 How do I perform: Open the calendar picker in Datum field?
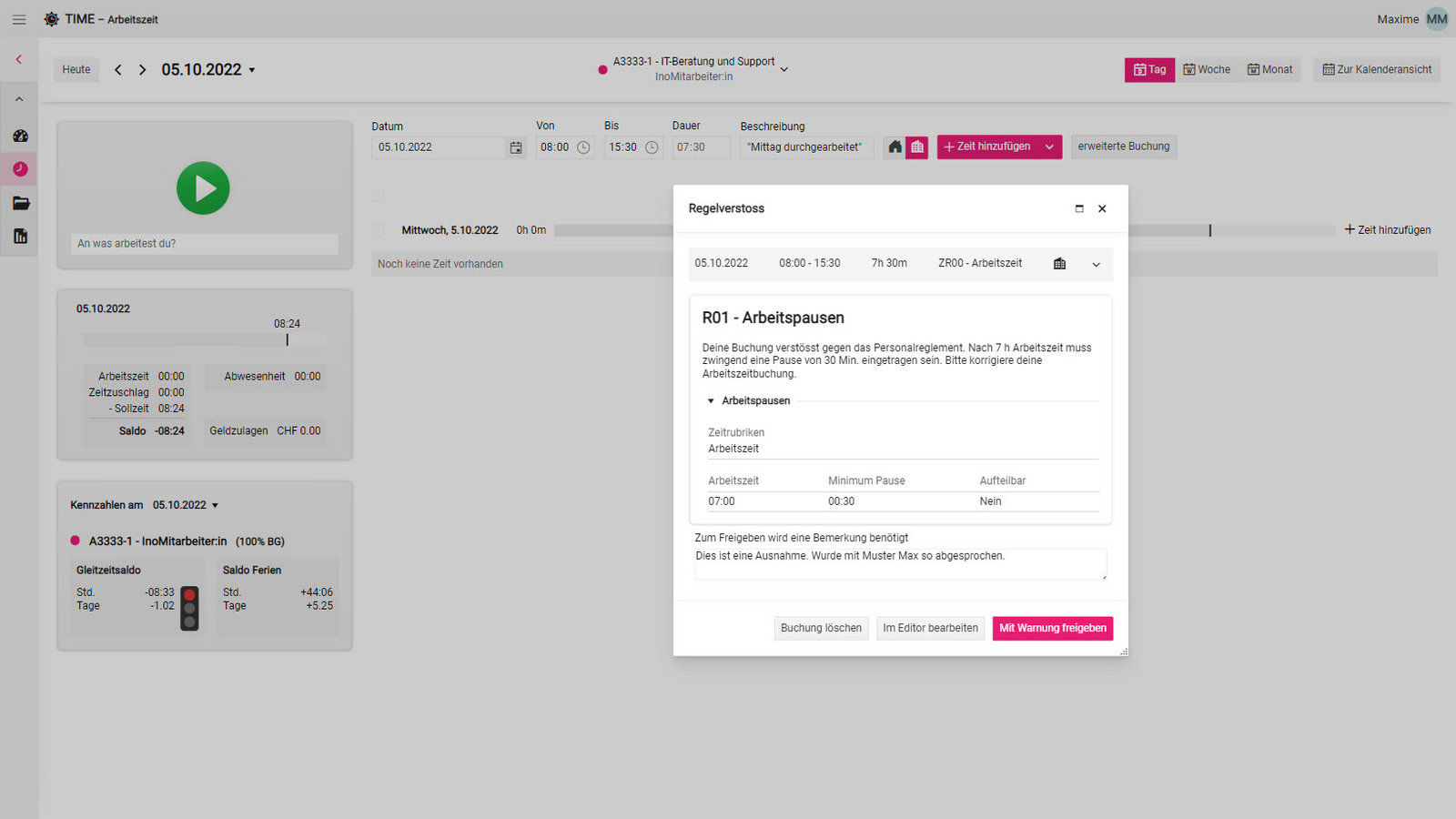click(x=516, y=147)
